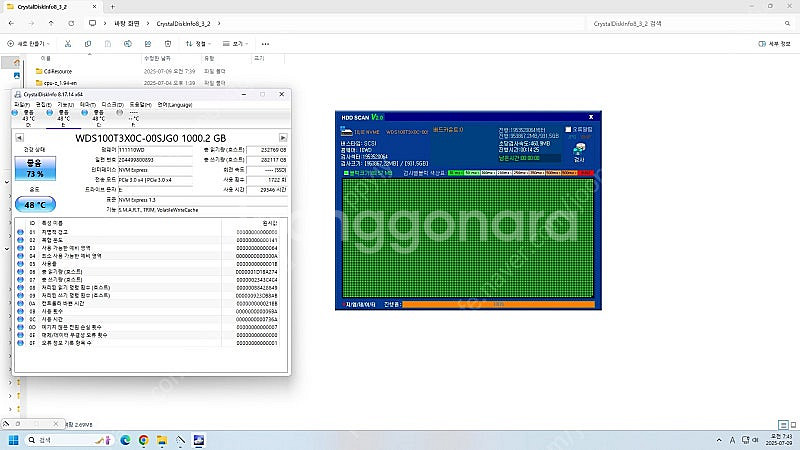The image size is (800, 450).
Task: Select SMART attribute row 0F
Action: click(148, 343)
